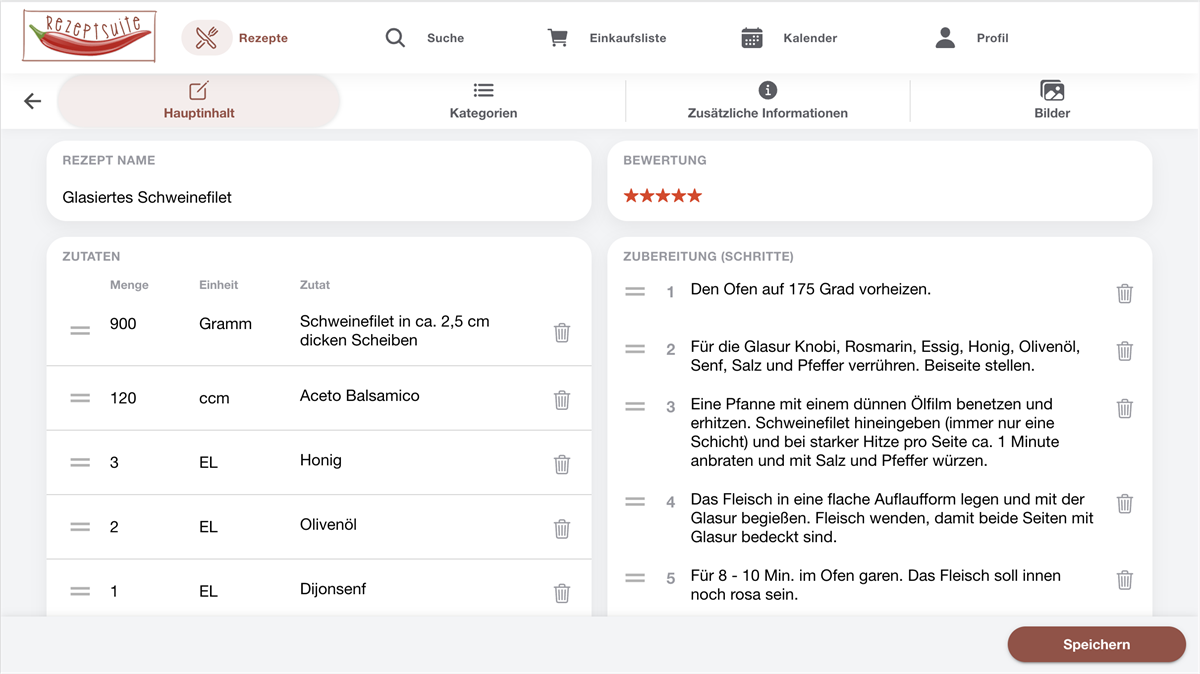The width and height of the screenshot is (1200, 674).
Task: Click the drag handle of step 4
Action: (635, 501)
